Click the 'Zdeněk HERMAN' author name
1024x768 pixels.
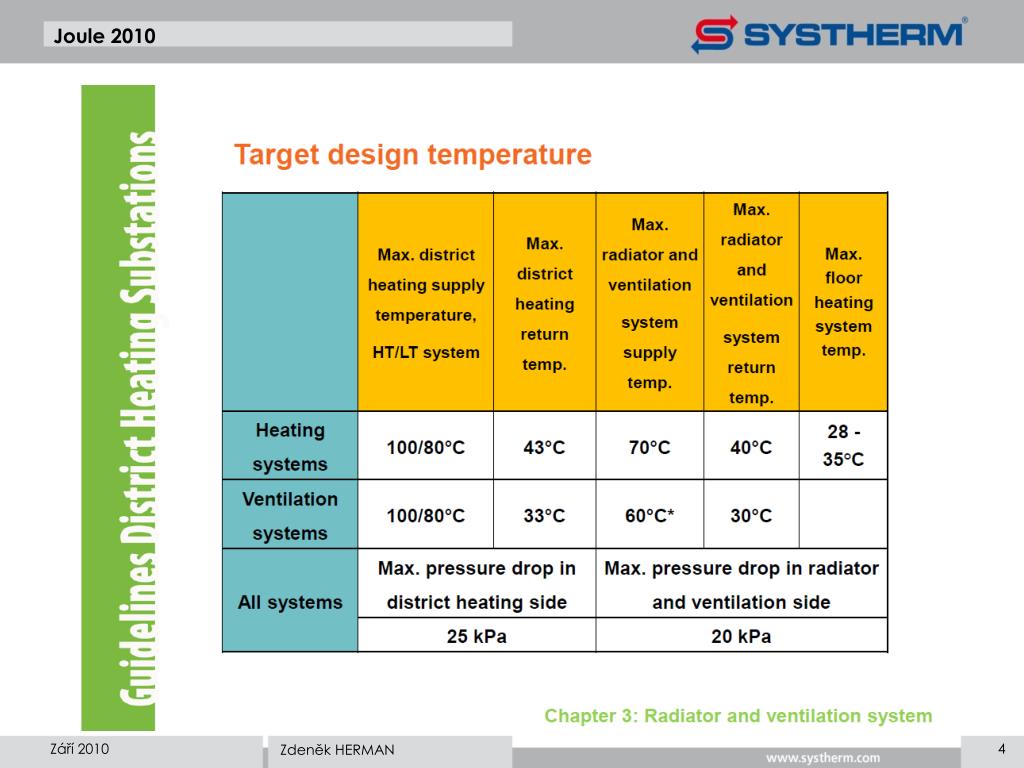coord(337,750)
